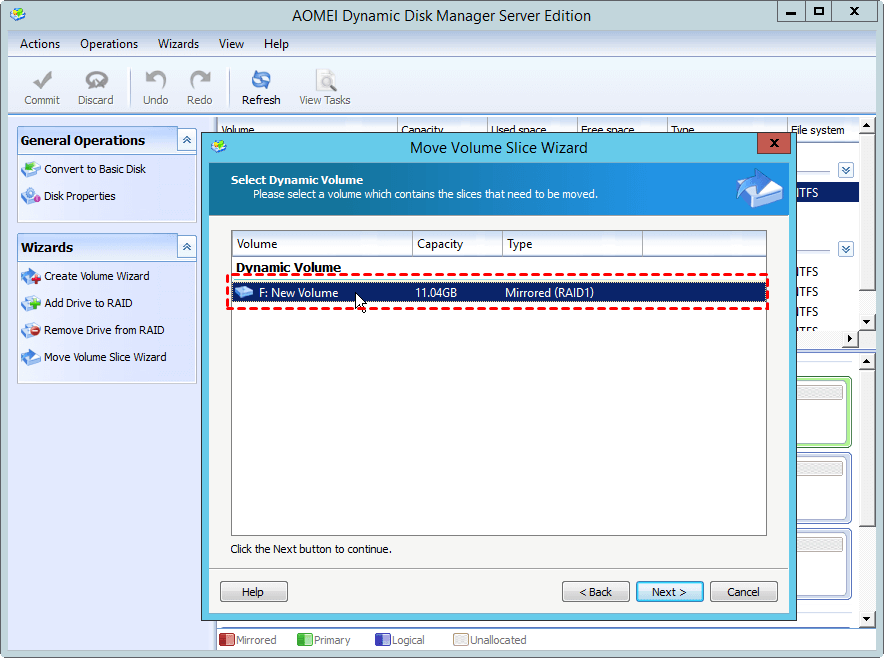Click the Mirrored legend color swatch
884x658 pixels.
pyautogui.click(x=227, y=639)
